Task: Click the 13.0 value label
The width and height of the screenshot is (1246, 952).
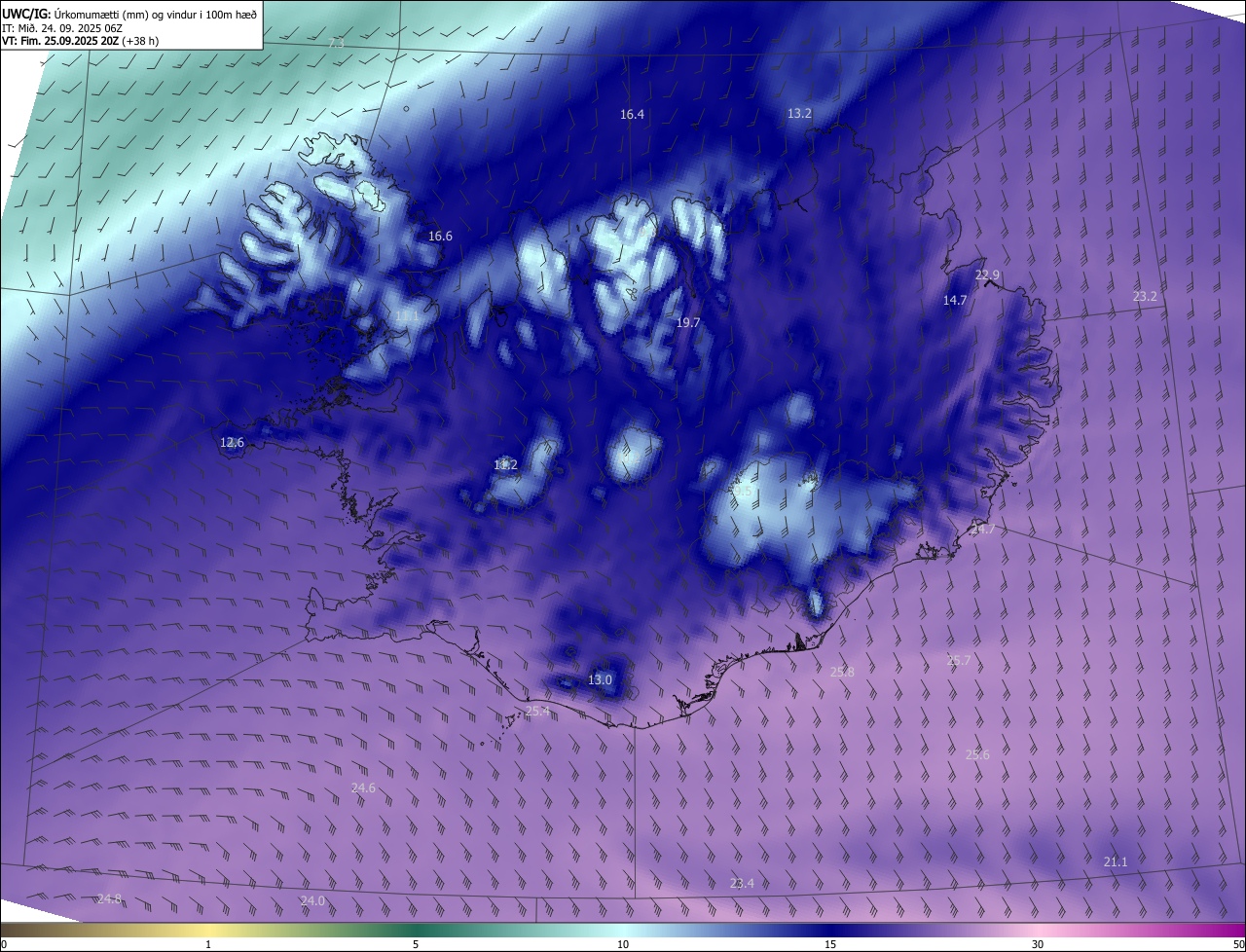Action: [601, 679]
